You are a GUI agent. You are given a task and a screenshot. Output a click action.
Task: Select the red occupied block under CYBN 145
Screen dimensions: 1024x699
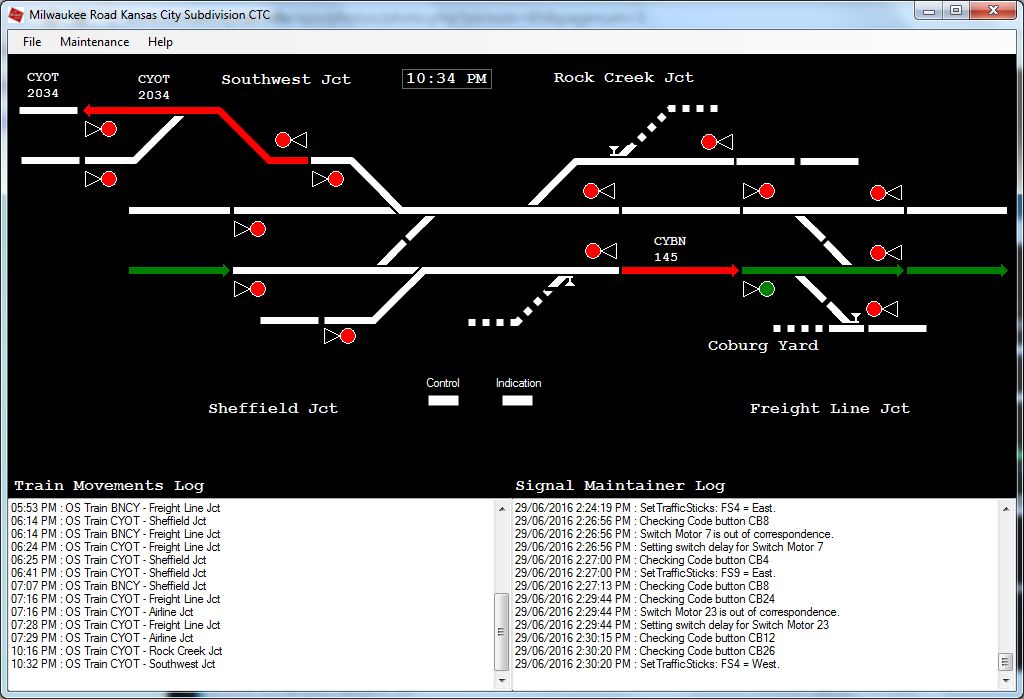680,270
